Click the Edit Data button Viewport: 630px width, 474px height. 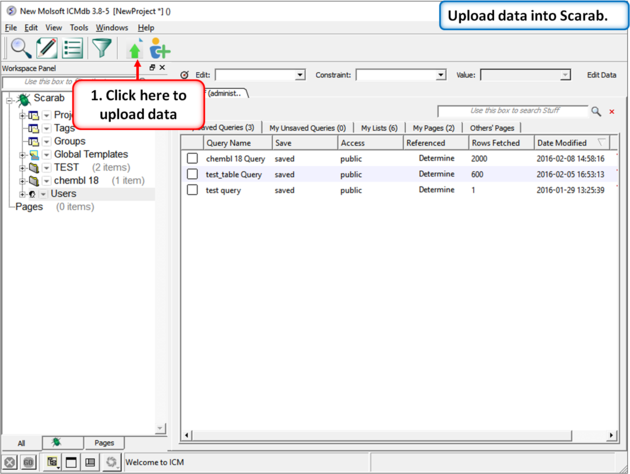click(601, 75)
